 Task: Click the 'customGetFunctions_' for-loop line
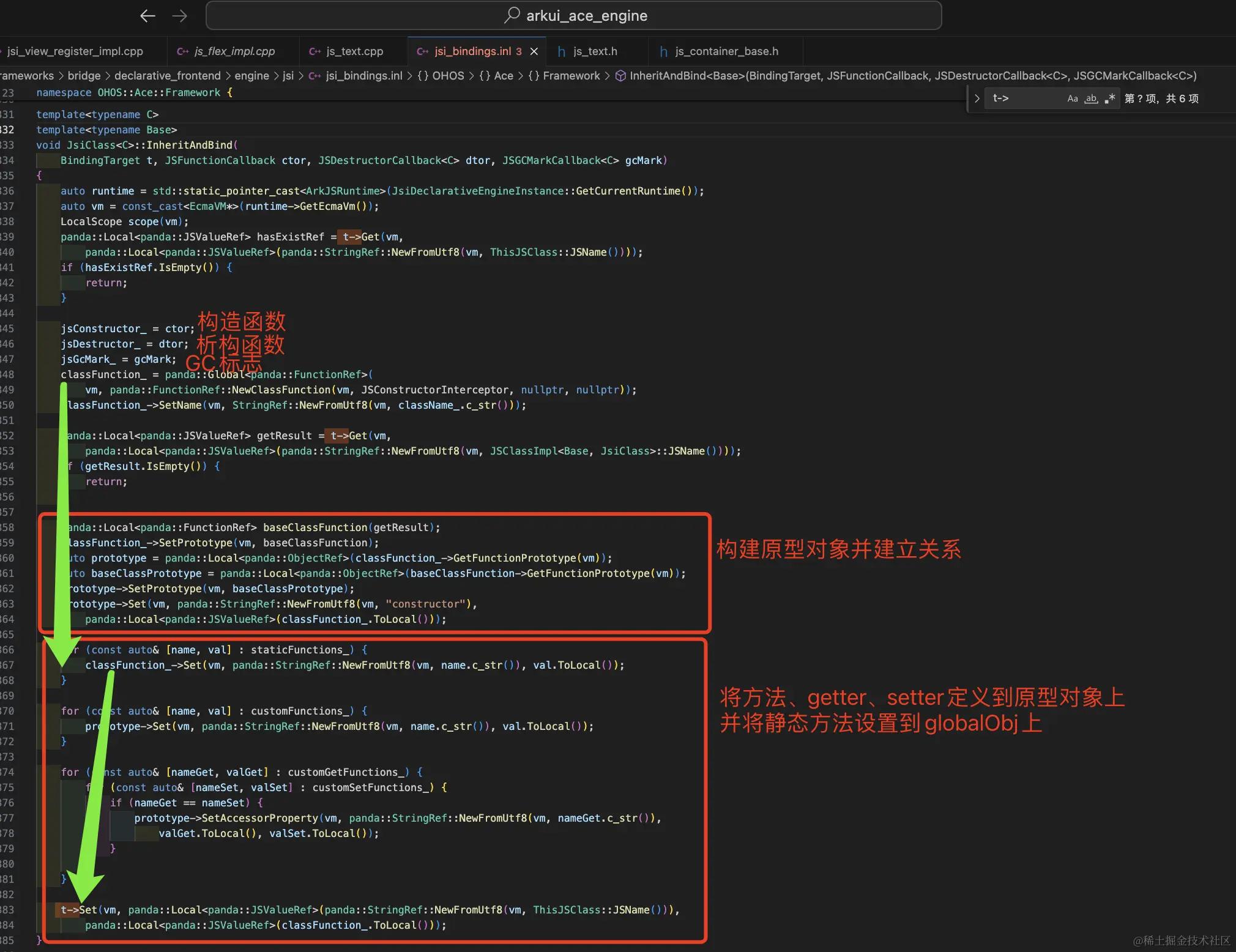(241, 772)
